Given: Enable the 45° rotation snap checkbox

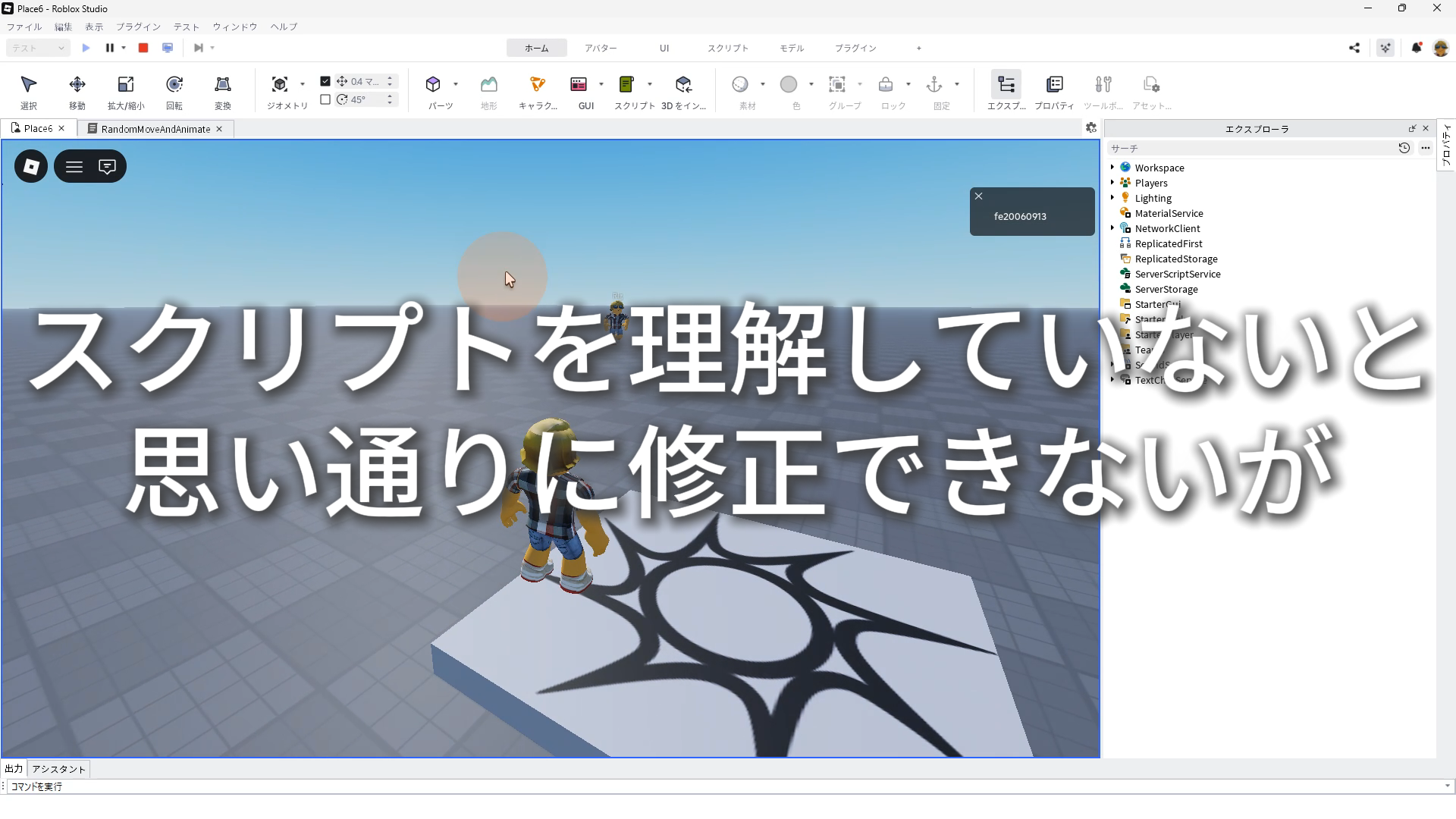Looking at the screenshot, I should click(x=325, y=99).
